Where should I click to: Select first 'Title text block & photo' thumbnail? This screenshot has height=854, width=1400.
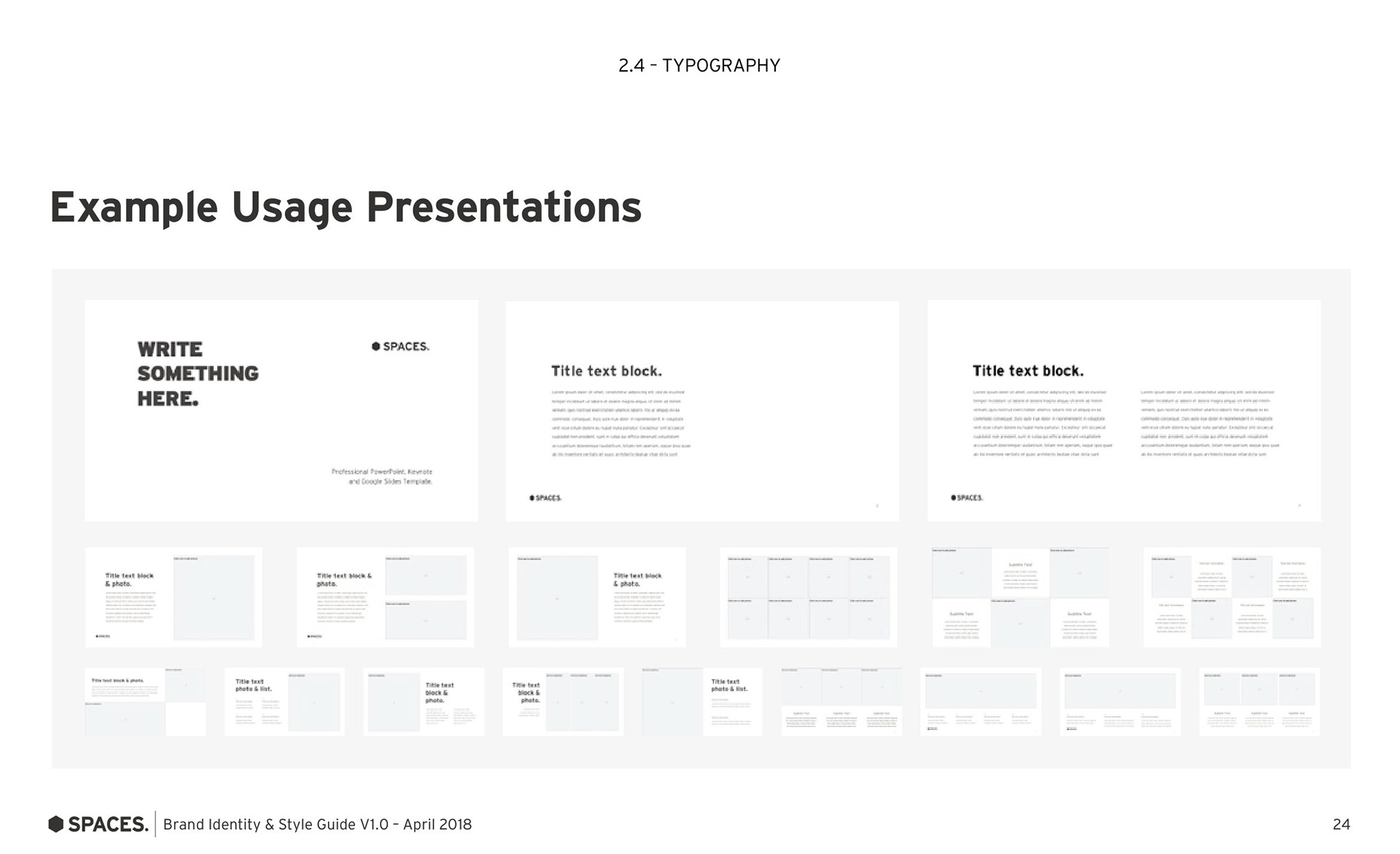point(174,597)
